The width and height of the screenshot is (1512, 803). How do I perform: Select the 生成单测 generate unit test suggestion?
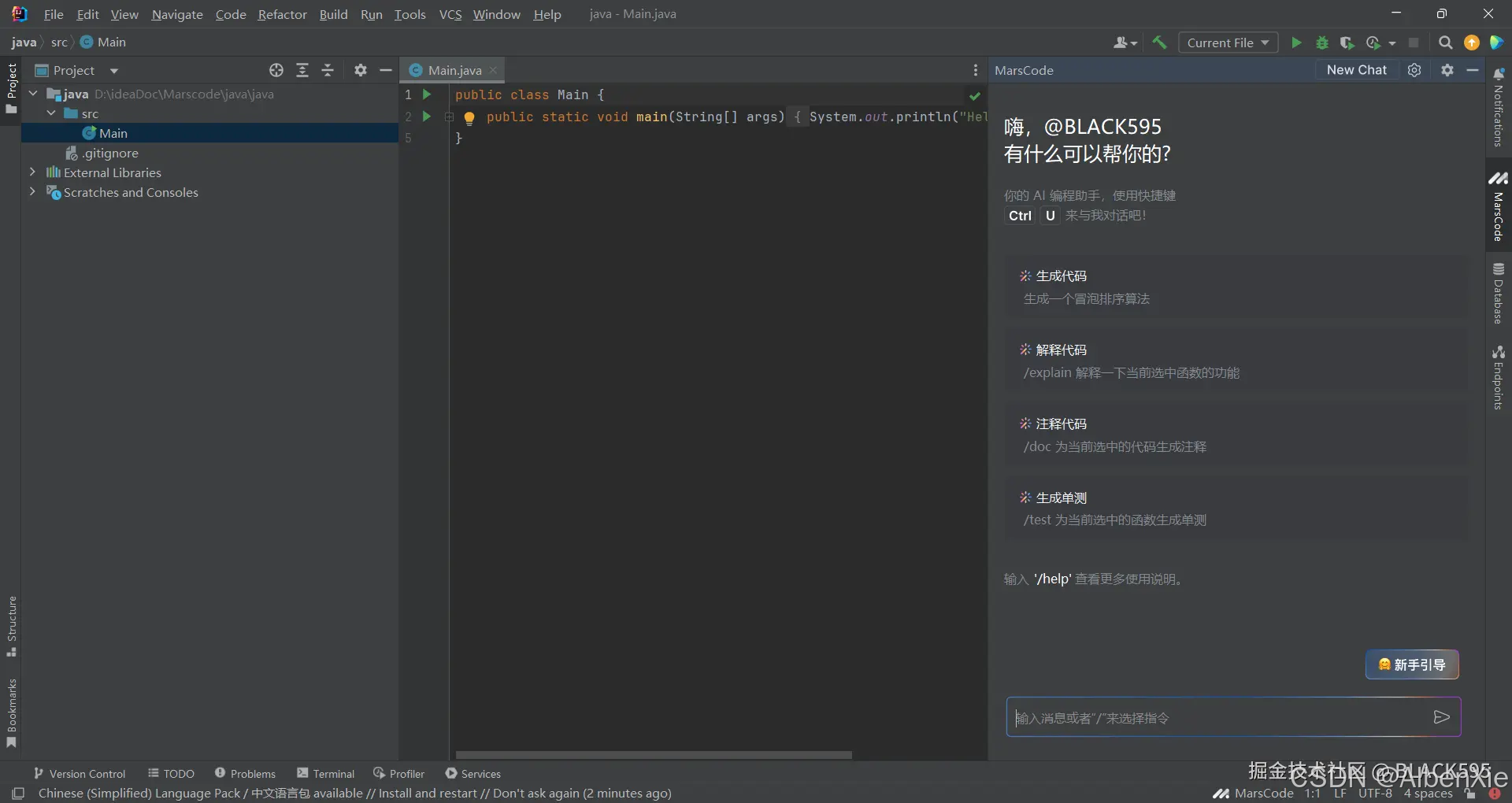1237,509
